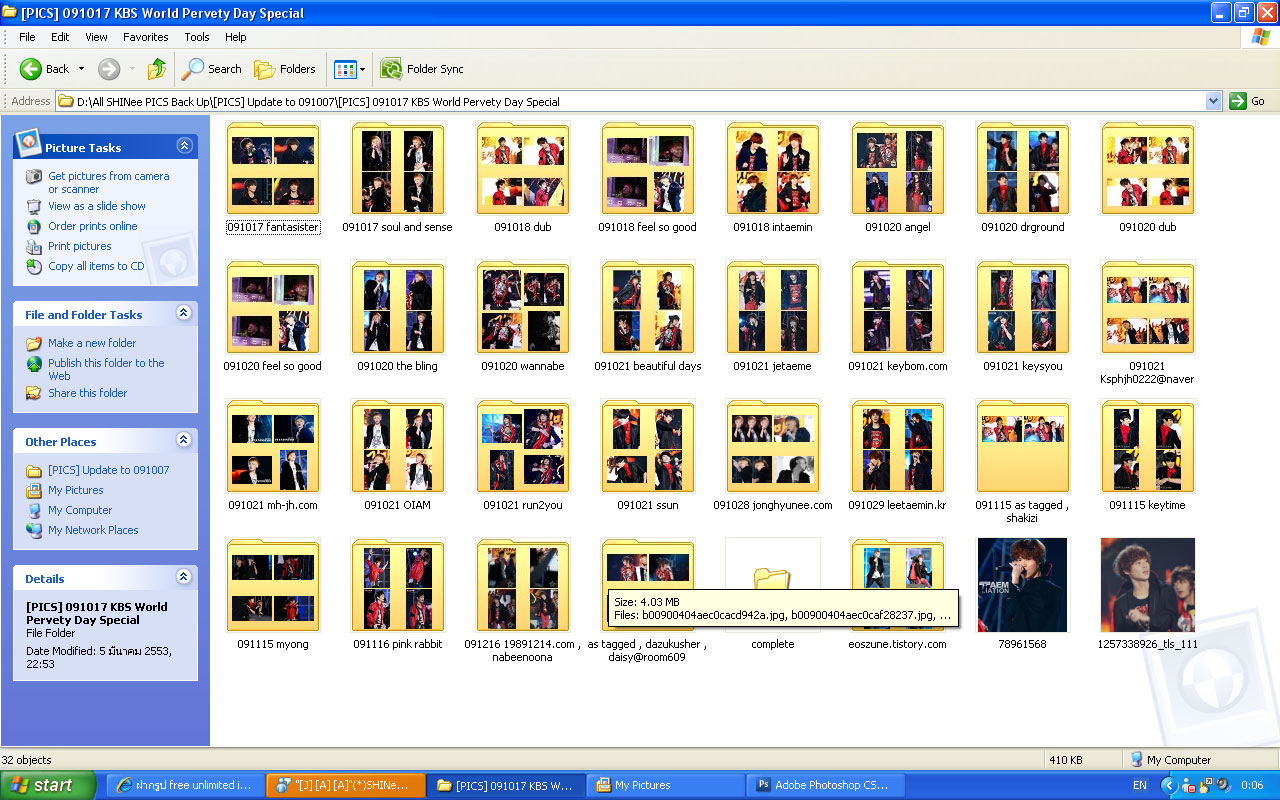Select the 78961568 image thumbnail

tap(1022, 586)
